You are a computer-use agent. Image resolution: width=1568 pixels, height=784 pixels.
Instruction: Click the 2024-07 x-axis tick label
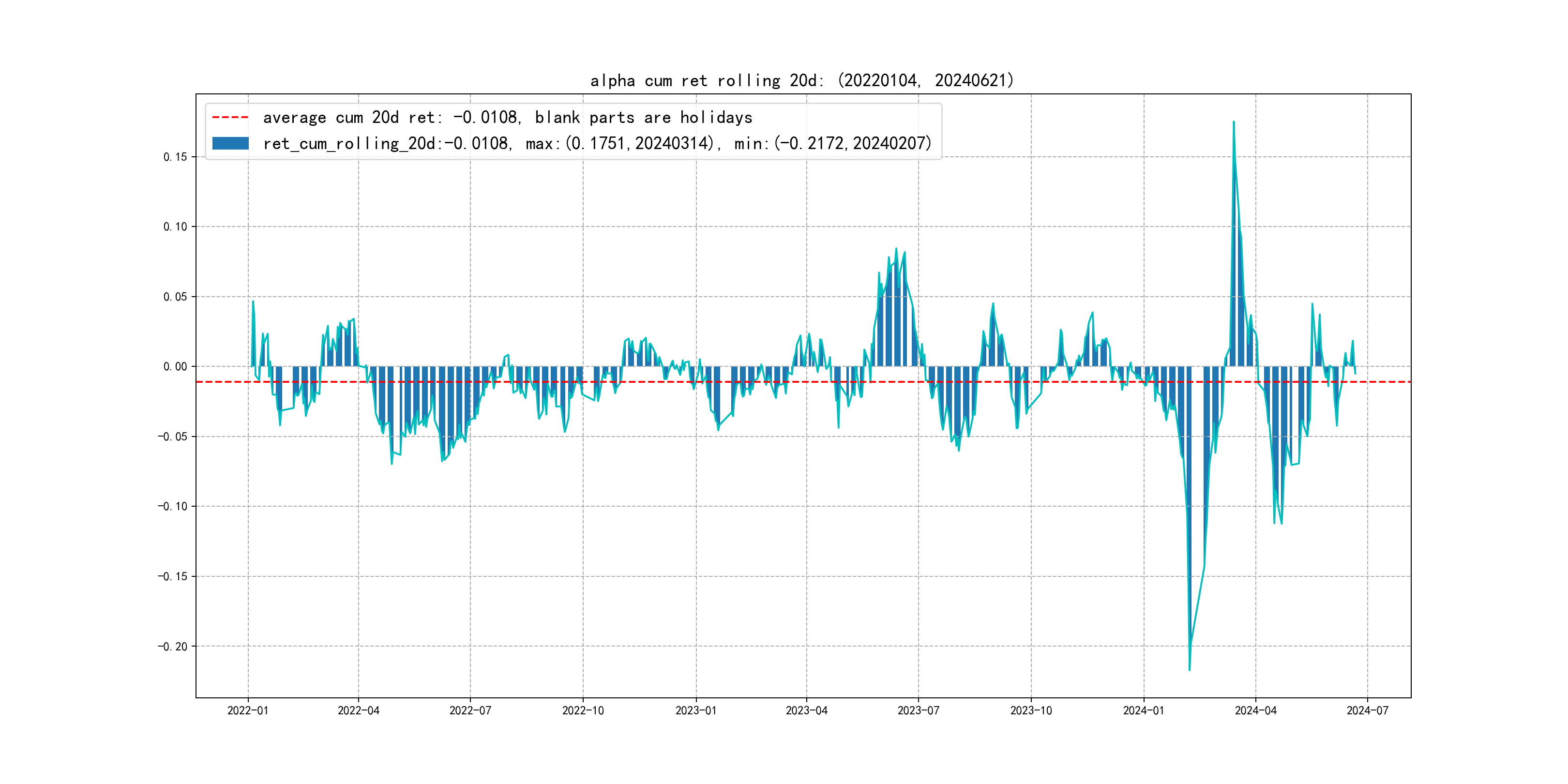(1367, 710)
